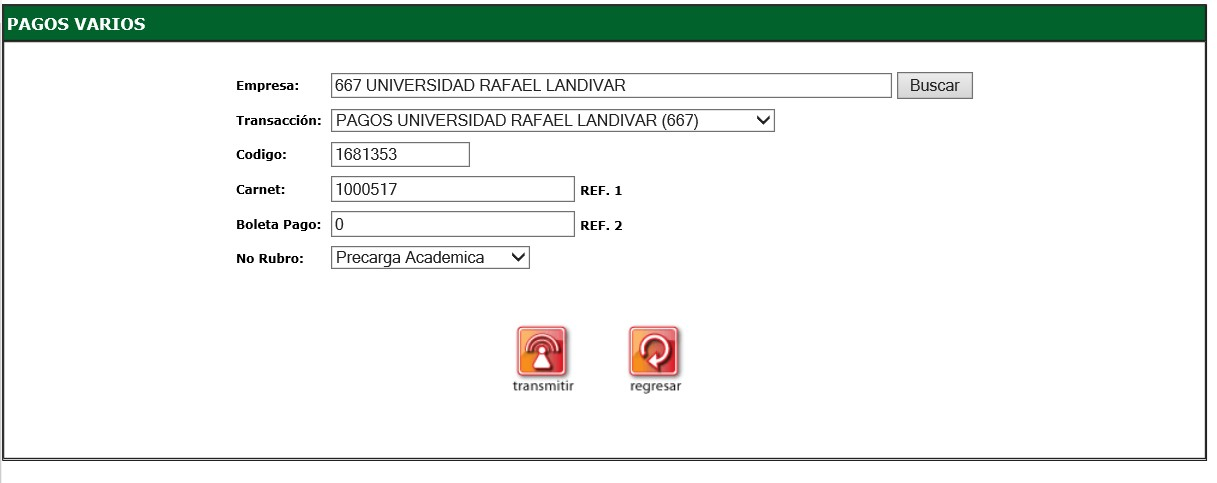
Task: Click the "Codigo:" field label
Action: click(261, 155)
